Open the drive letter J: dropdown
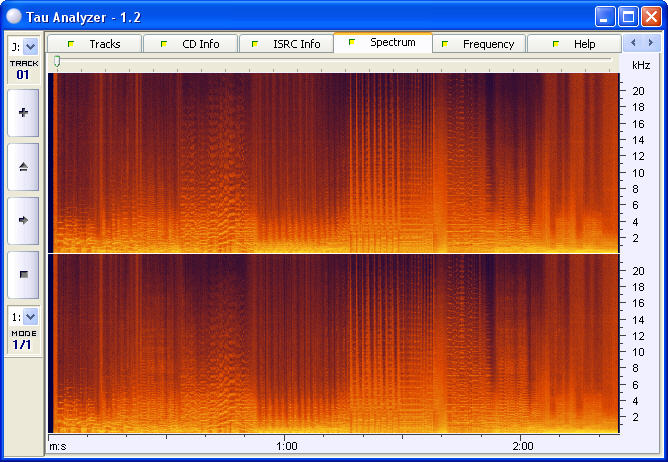668x462 pixels. coord(30,46)
